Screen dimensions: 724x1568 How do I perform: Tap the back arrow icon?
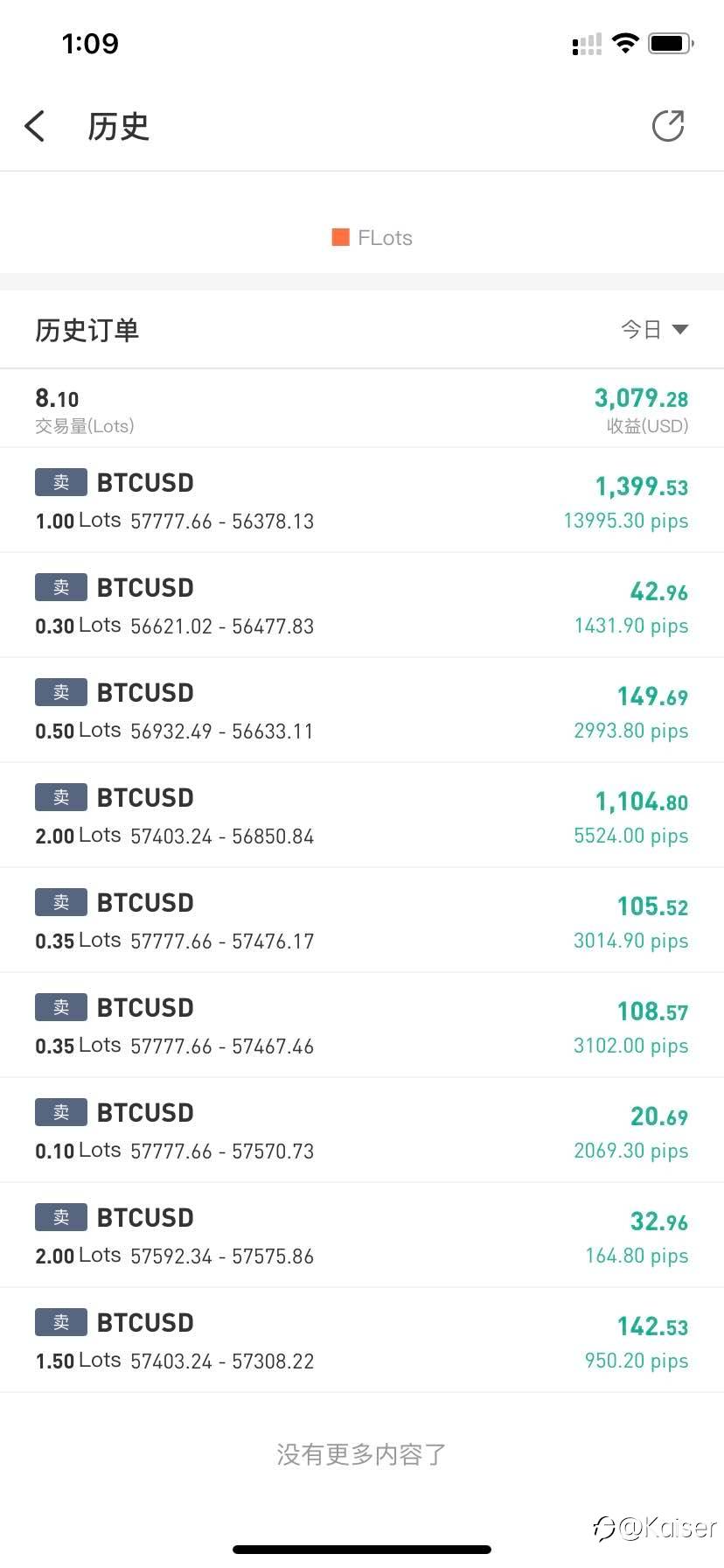click(35, 126)
